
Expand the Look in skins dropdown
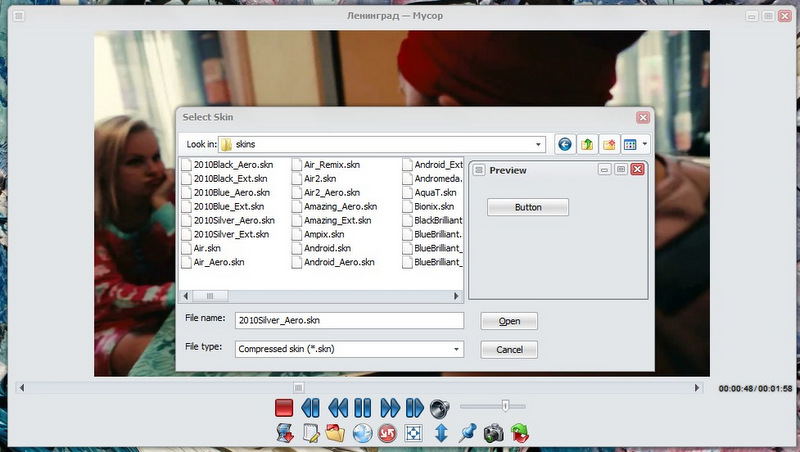pos(538,144)
